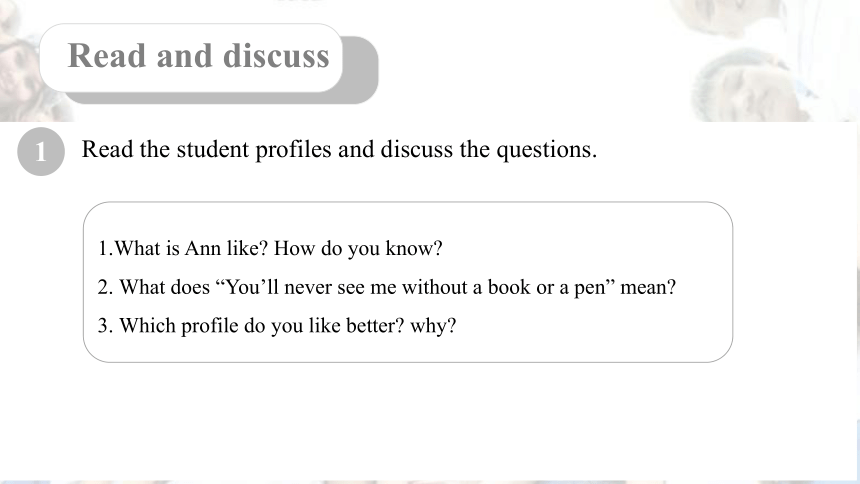The height and width of the screenshot is (484, 860).
Task: Click question 1 "What is Ann like?"
Action: point(183,249)
